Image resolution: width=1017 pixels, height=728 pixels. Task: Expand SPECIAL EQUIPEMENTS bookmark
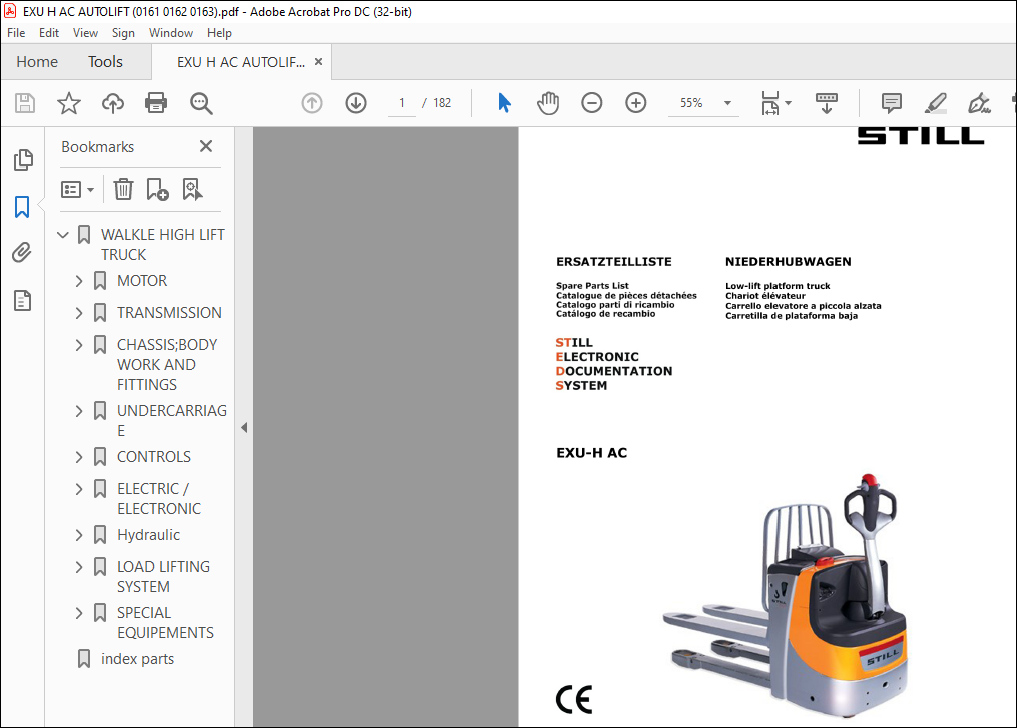[x=78, y=613]
